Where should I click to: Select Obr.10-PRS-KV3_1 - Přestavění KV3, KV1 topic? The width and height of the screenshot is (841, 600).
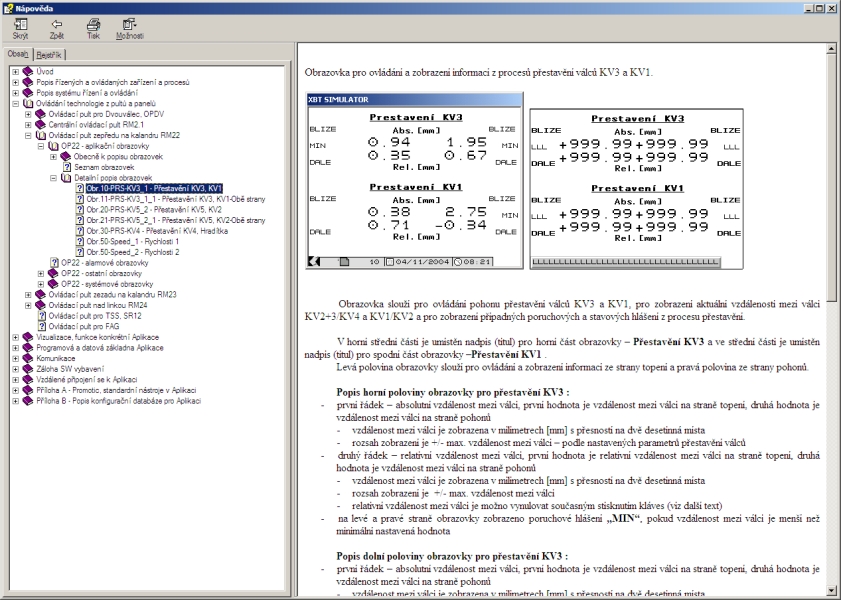pyautogui.click(x=154, y=189)
